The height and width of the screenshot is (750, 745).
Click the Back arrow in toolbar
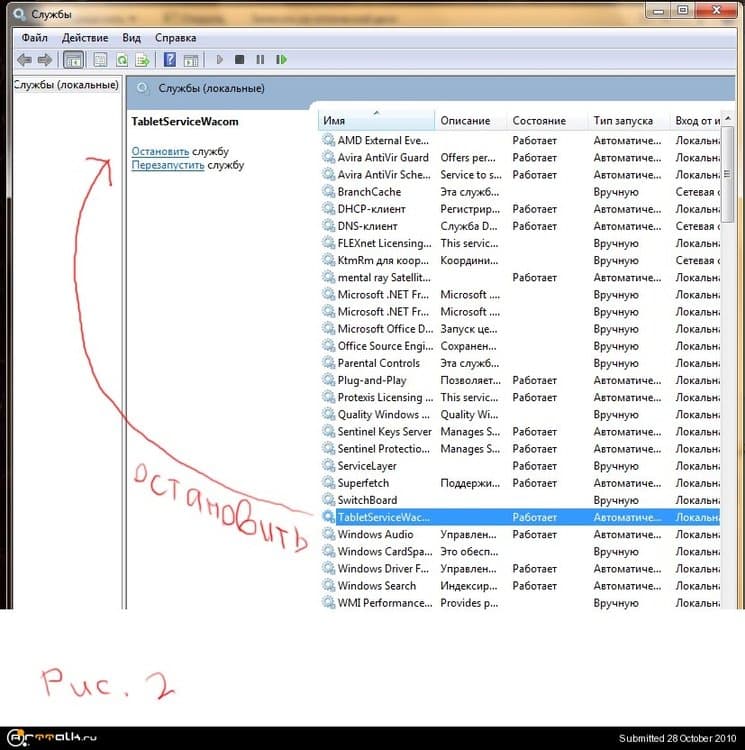(x=24, y=60)
